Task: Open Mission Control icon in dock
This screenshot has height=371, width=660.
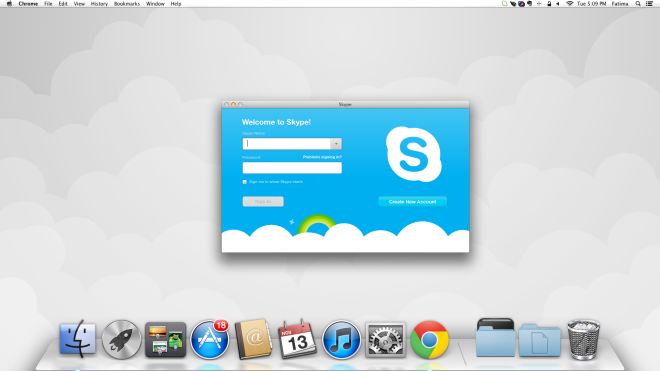Action: pos(165,340)
